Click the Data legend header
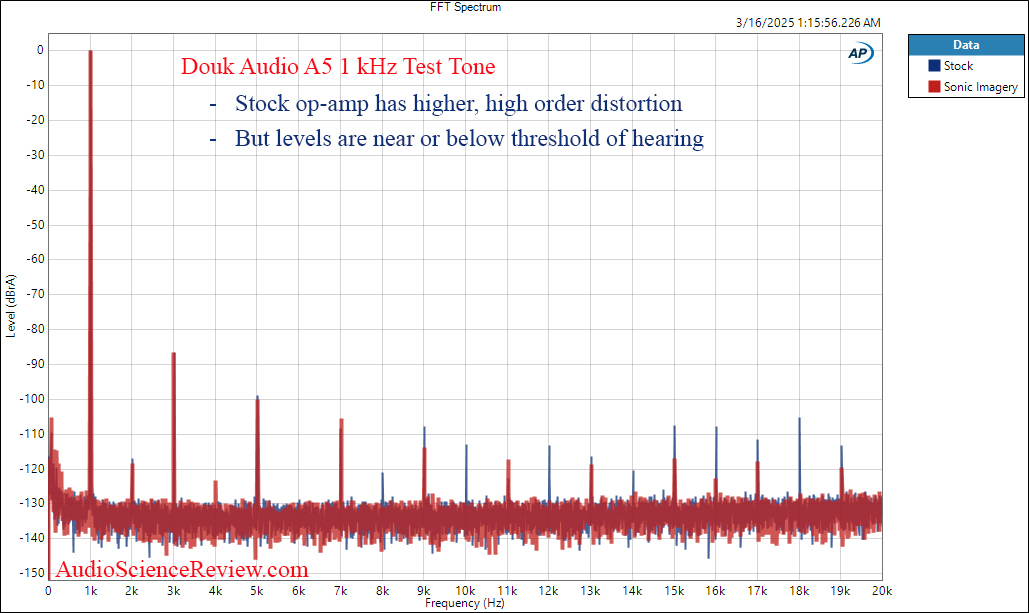1029x613 pixels. [966, 45]
